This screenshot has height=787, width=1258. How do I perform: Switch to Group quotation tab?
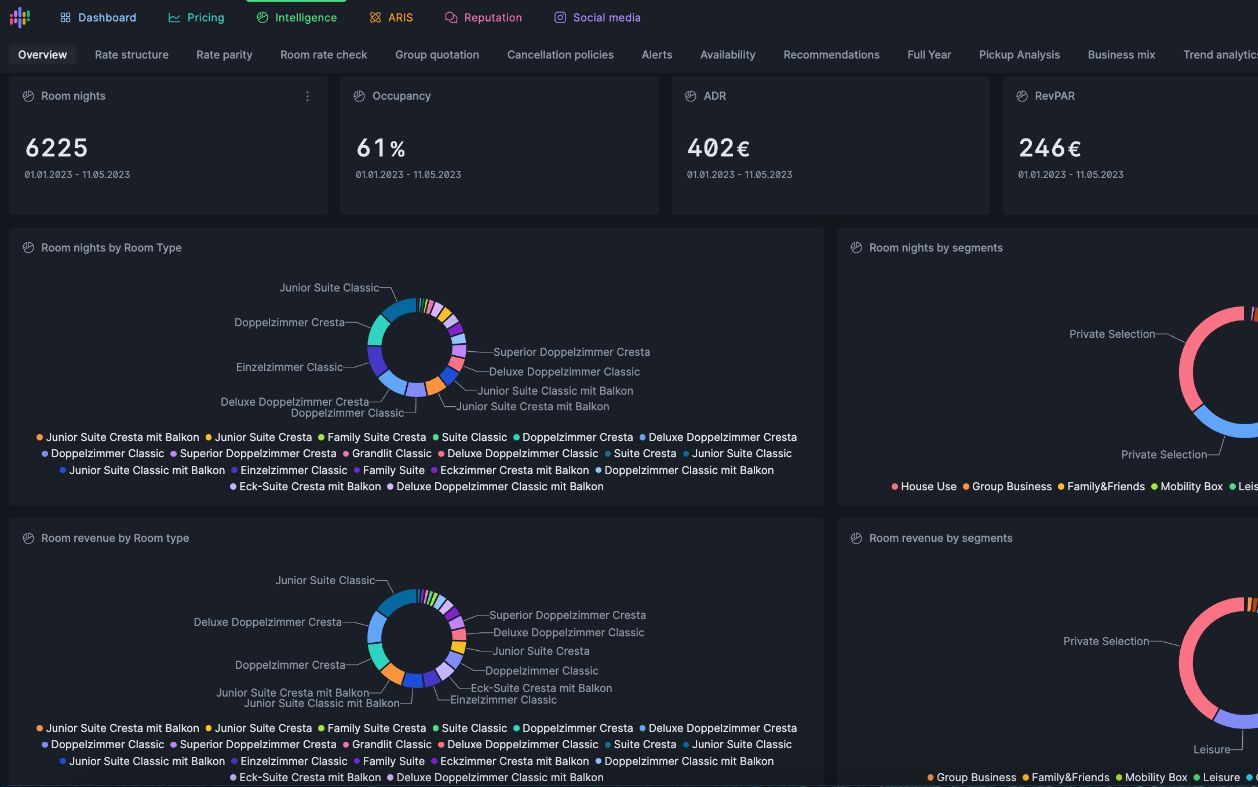(437, 55)
